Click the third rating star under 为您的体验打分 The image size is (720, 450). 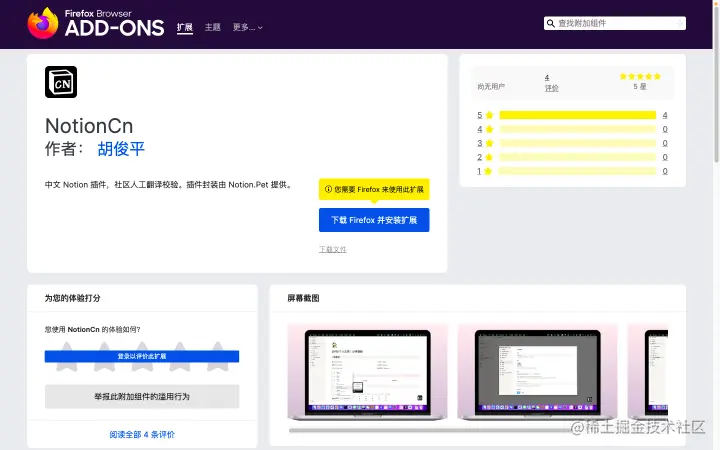(142, 356)
